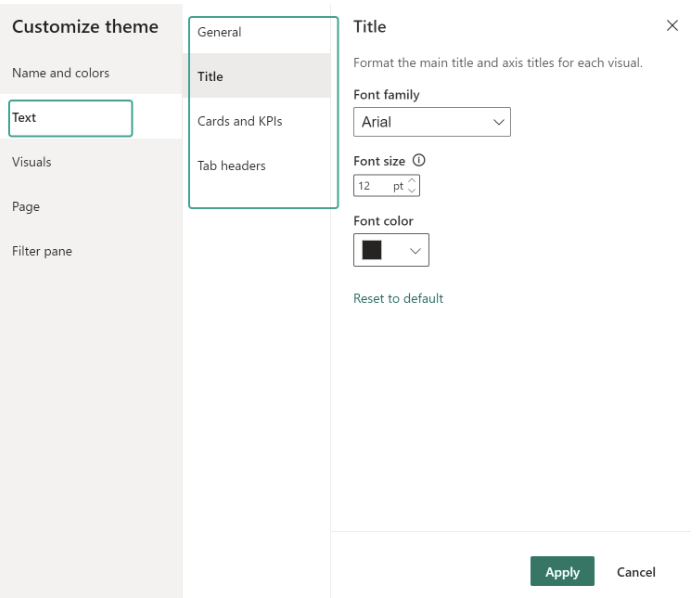Screen dimensions: 698x598
Task: Increase font size with up arrow
Action: pyautogui.click(x=413, y=181)
